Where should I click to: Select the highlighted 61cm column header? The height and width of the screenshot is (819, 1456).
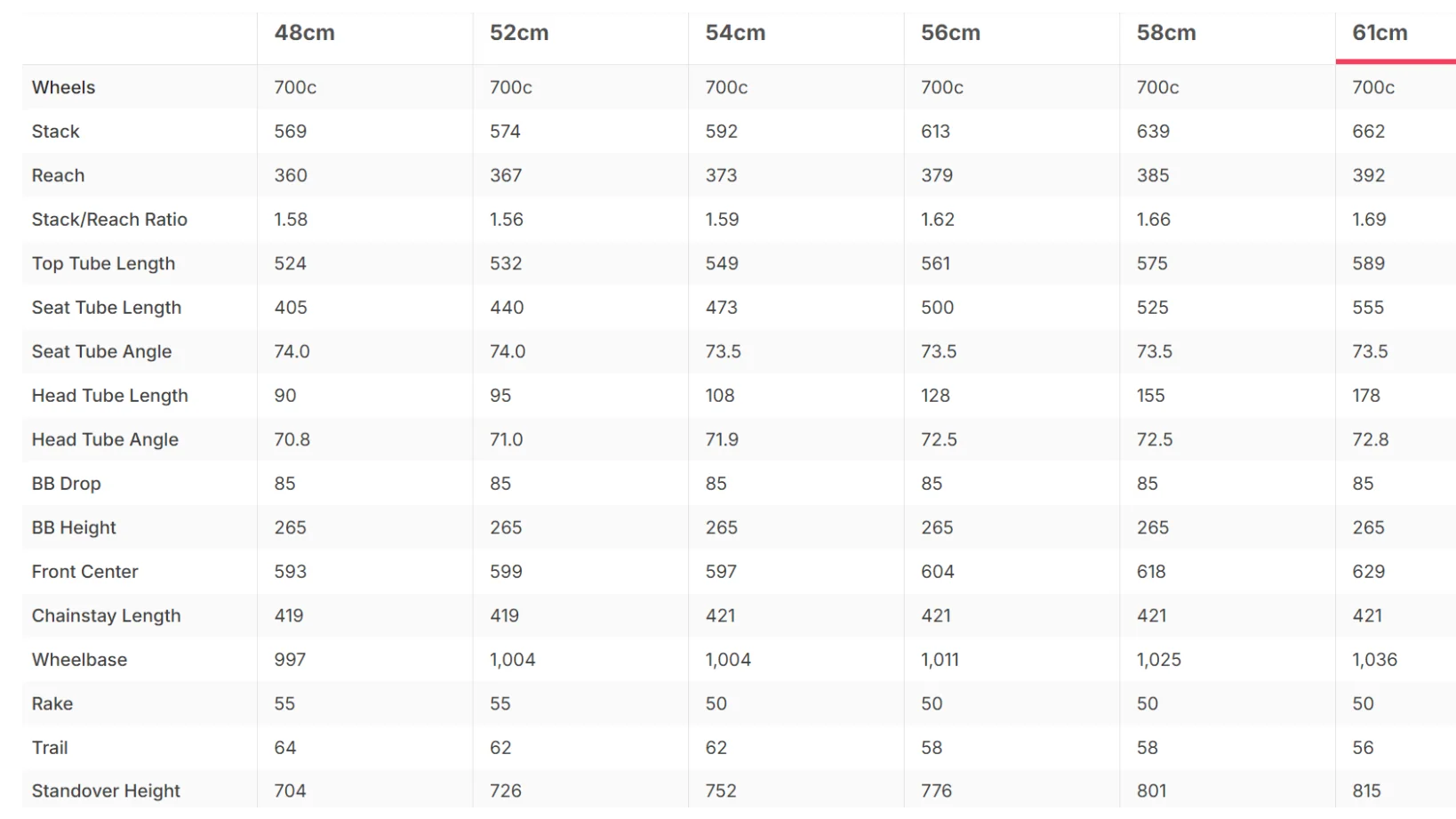click(1380, 33)
